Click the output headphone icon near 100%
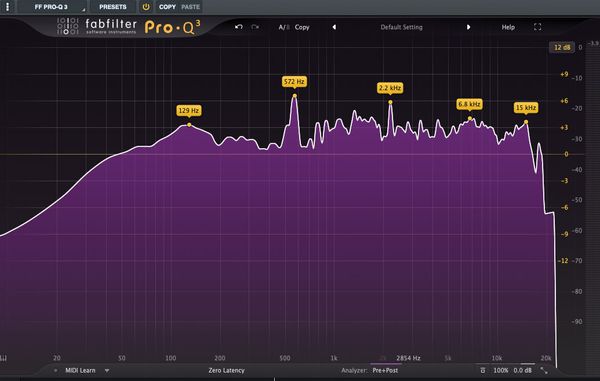The height and width of the screenshot is (381, 600). click(x=483, y=370)
